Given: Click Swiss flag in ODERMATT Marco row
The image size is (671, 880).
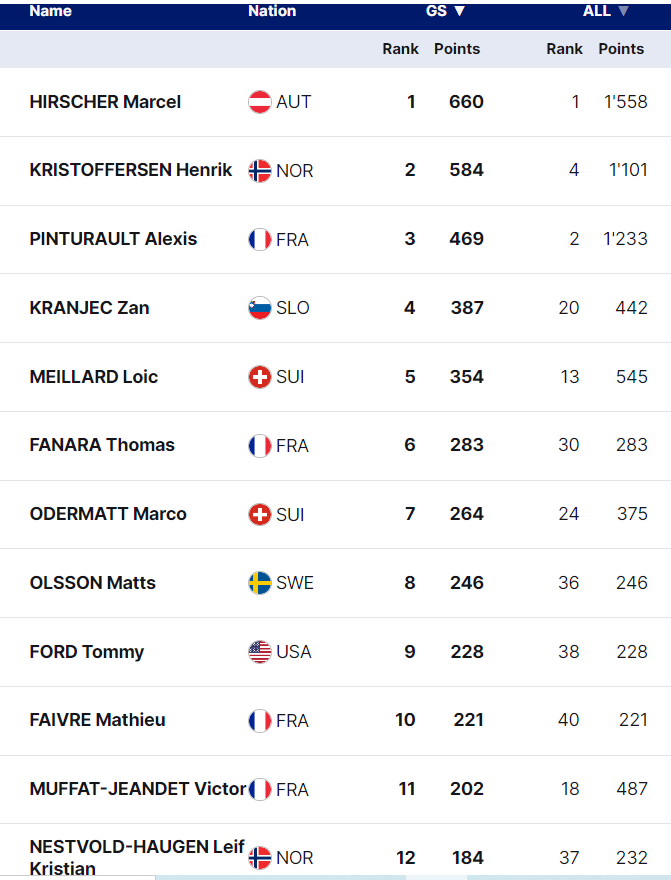Looking at the screenshot, I should tap(260, 514).
